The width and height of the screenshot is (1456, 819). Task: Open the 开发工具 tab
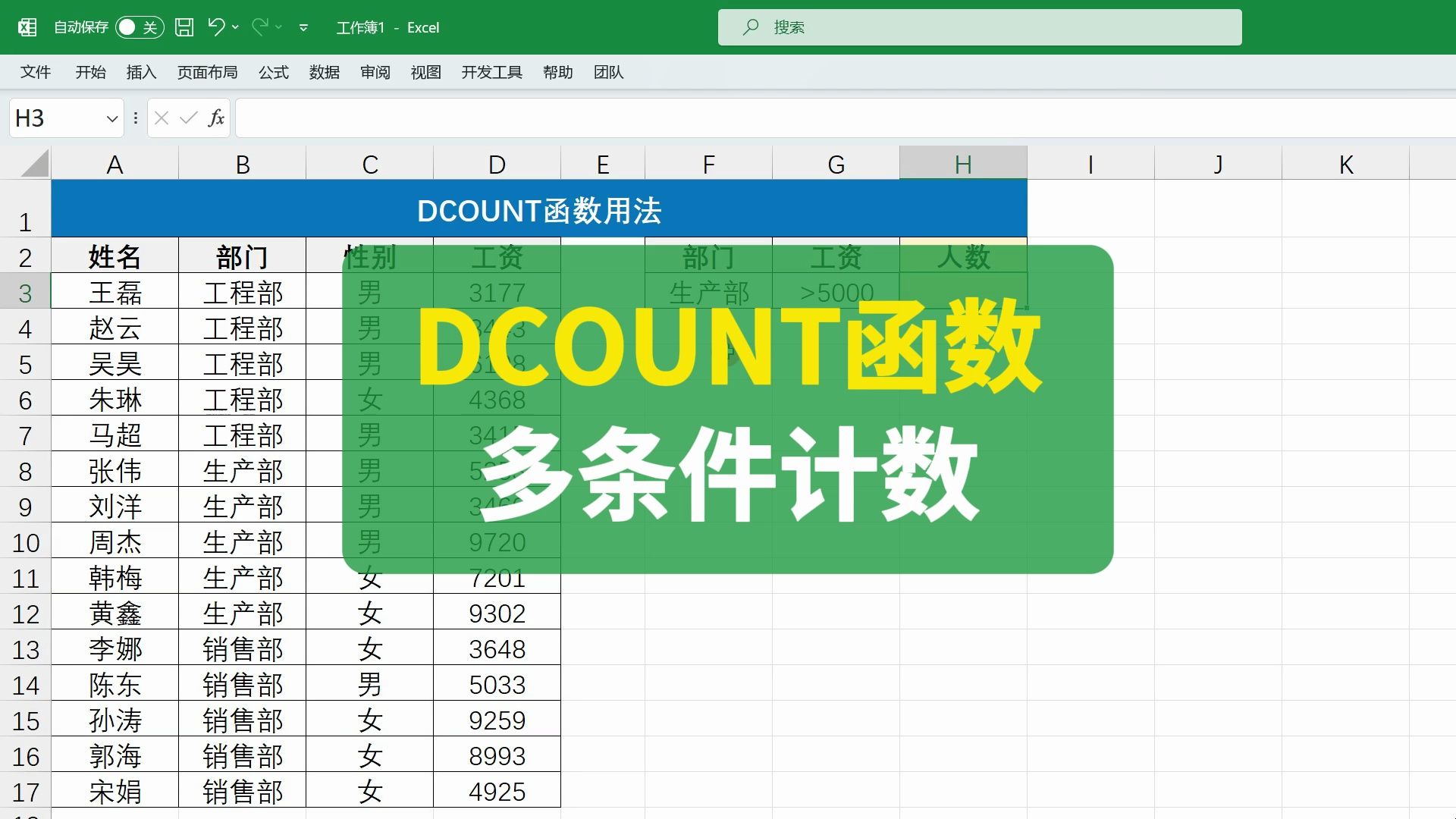492,72
